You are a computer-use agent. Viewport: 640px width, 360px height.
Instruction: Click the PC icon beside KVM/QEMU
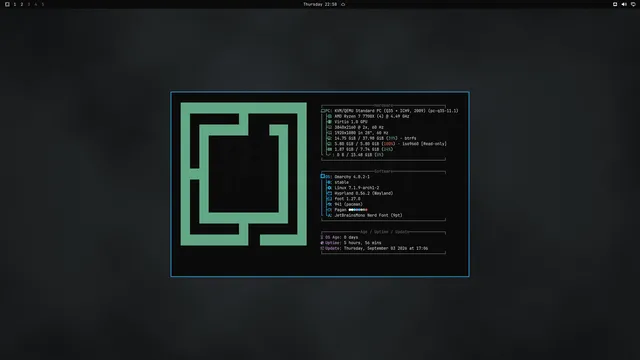[323, 111]
